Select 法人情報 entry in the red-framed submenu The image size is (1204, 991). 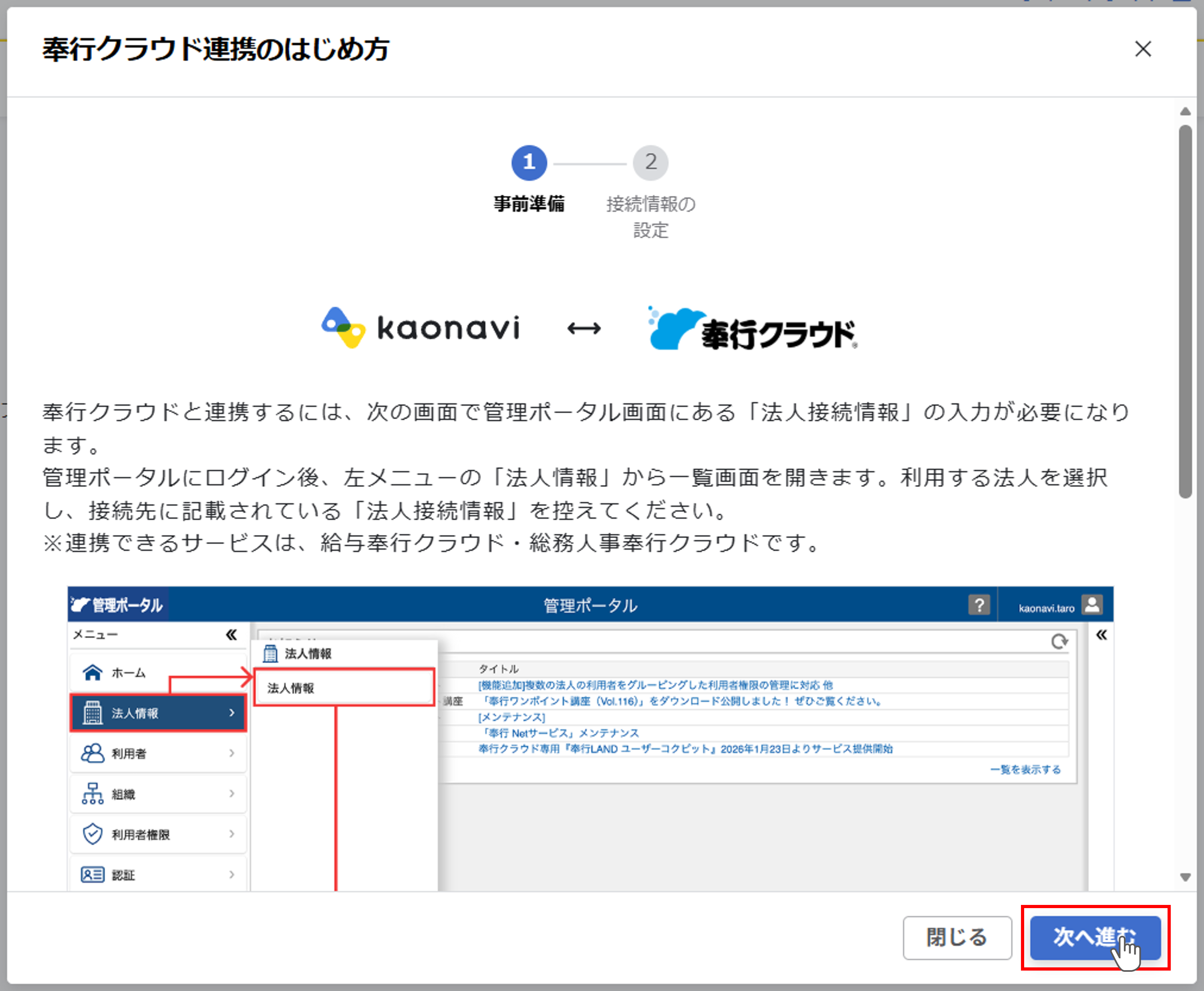pos(344,688)
